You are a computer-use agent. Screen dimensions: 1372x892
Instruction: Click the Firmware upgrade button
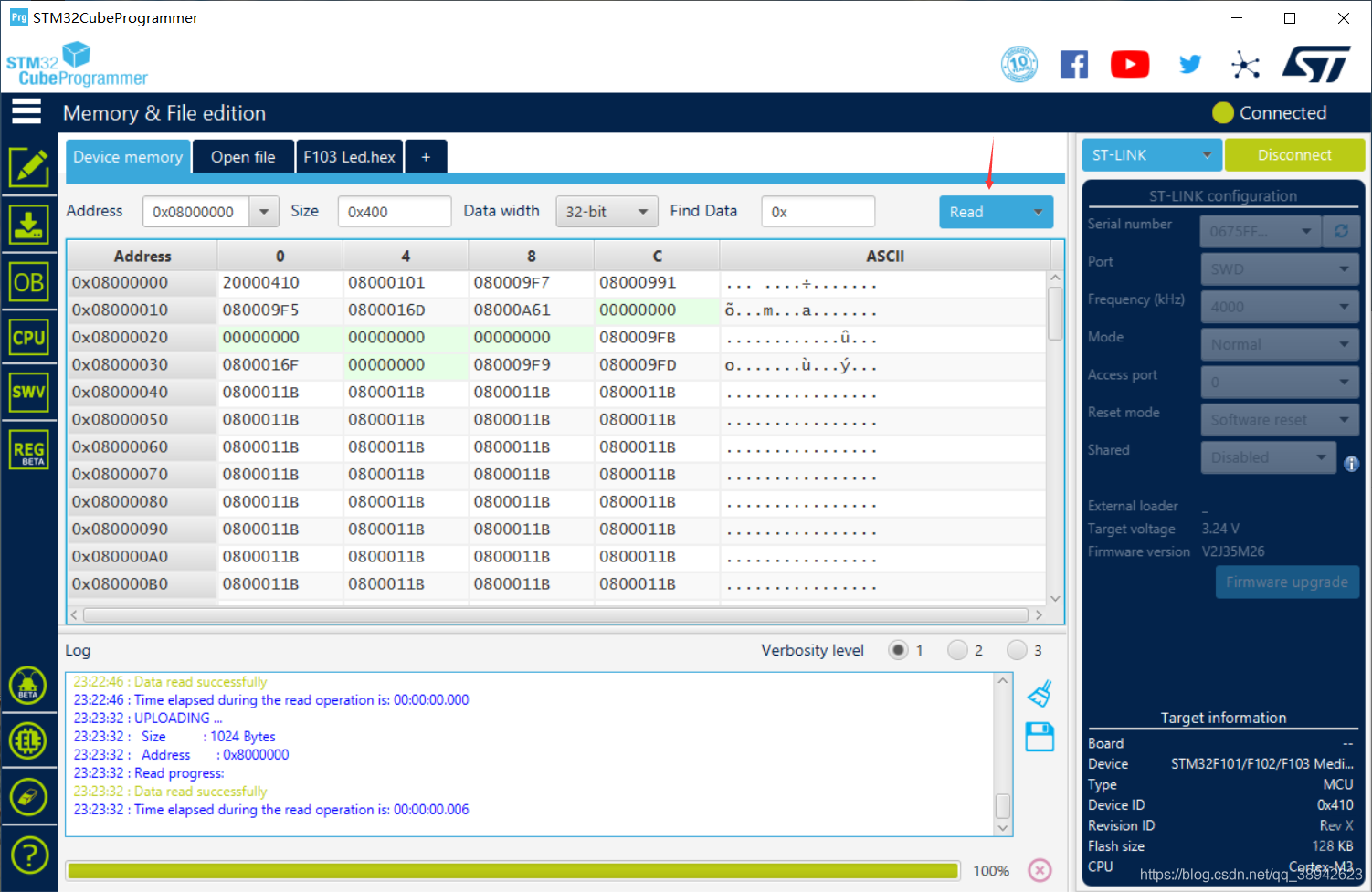point(1287,582)
